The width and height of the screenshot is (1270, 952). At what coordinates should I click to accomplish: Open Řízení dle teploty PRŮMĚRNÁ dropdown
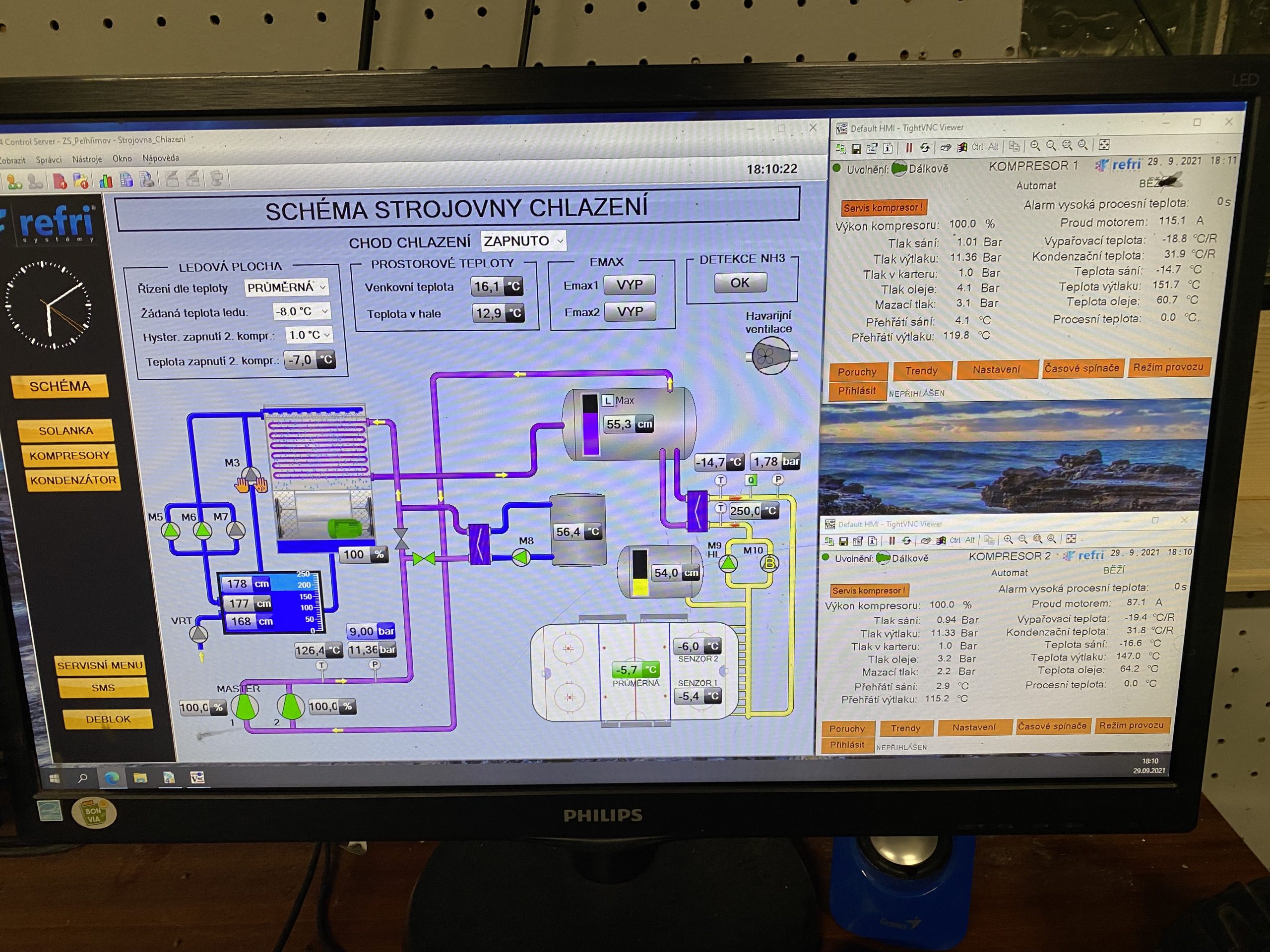click(x=287, y=287)
